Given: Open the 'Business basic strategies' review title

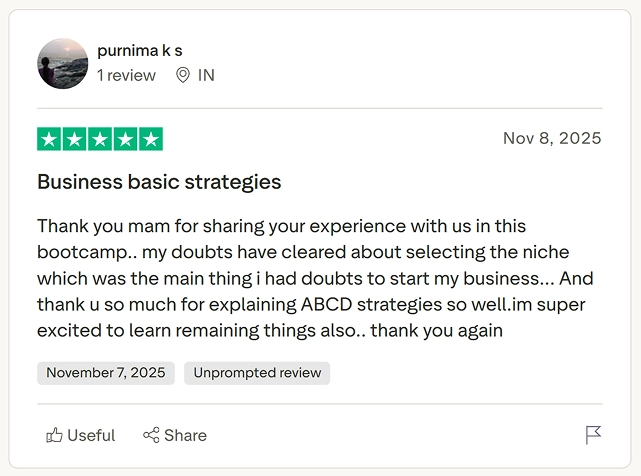Looking at the screenshot, I should pyautogui.click(x=159, y=182).
